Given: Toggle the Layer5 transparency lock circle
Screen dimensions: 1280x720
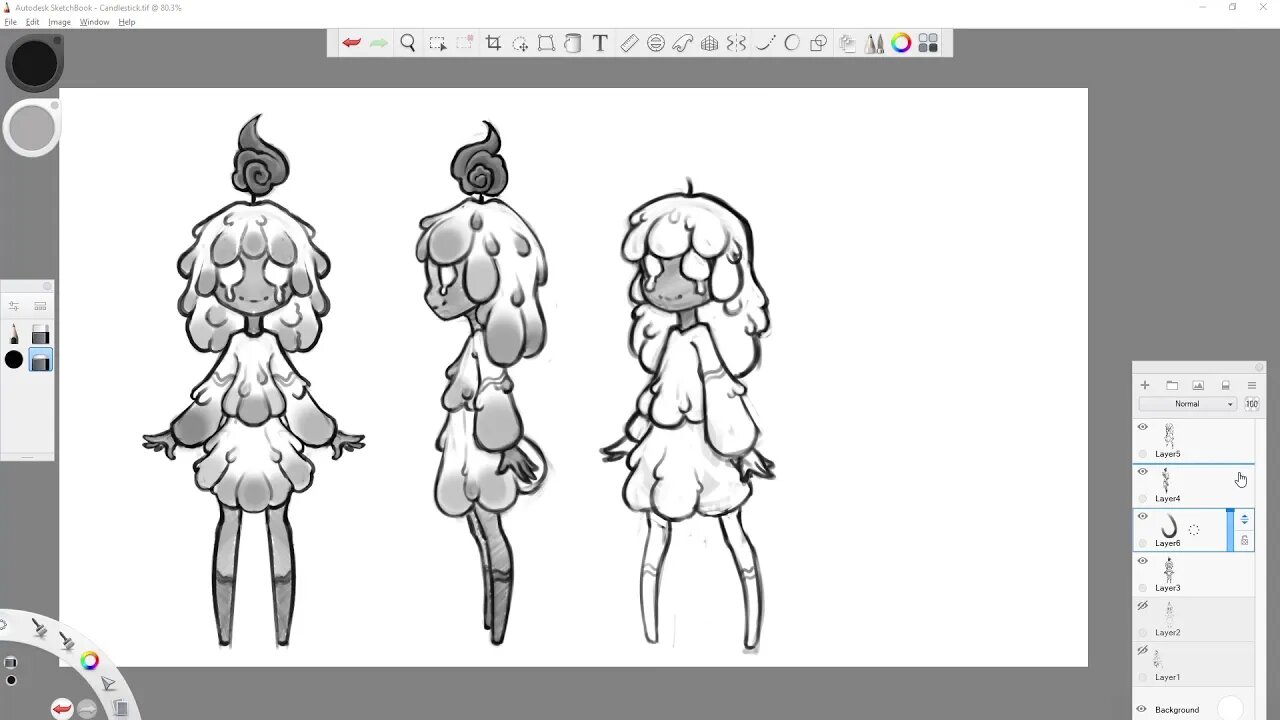Looking at the screenshot, I should [x=1143, y=454].
